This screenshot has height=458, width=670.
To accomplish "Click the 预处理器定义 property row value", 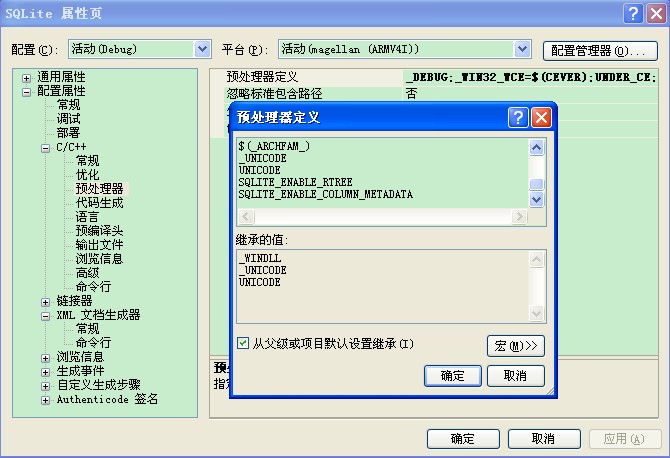I will 530,77.
